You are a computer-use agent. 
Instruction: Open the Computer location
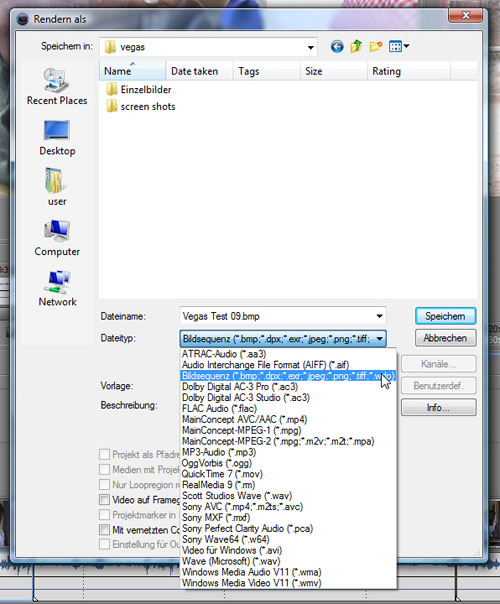click(x=57, y=238)
